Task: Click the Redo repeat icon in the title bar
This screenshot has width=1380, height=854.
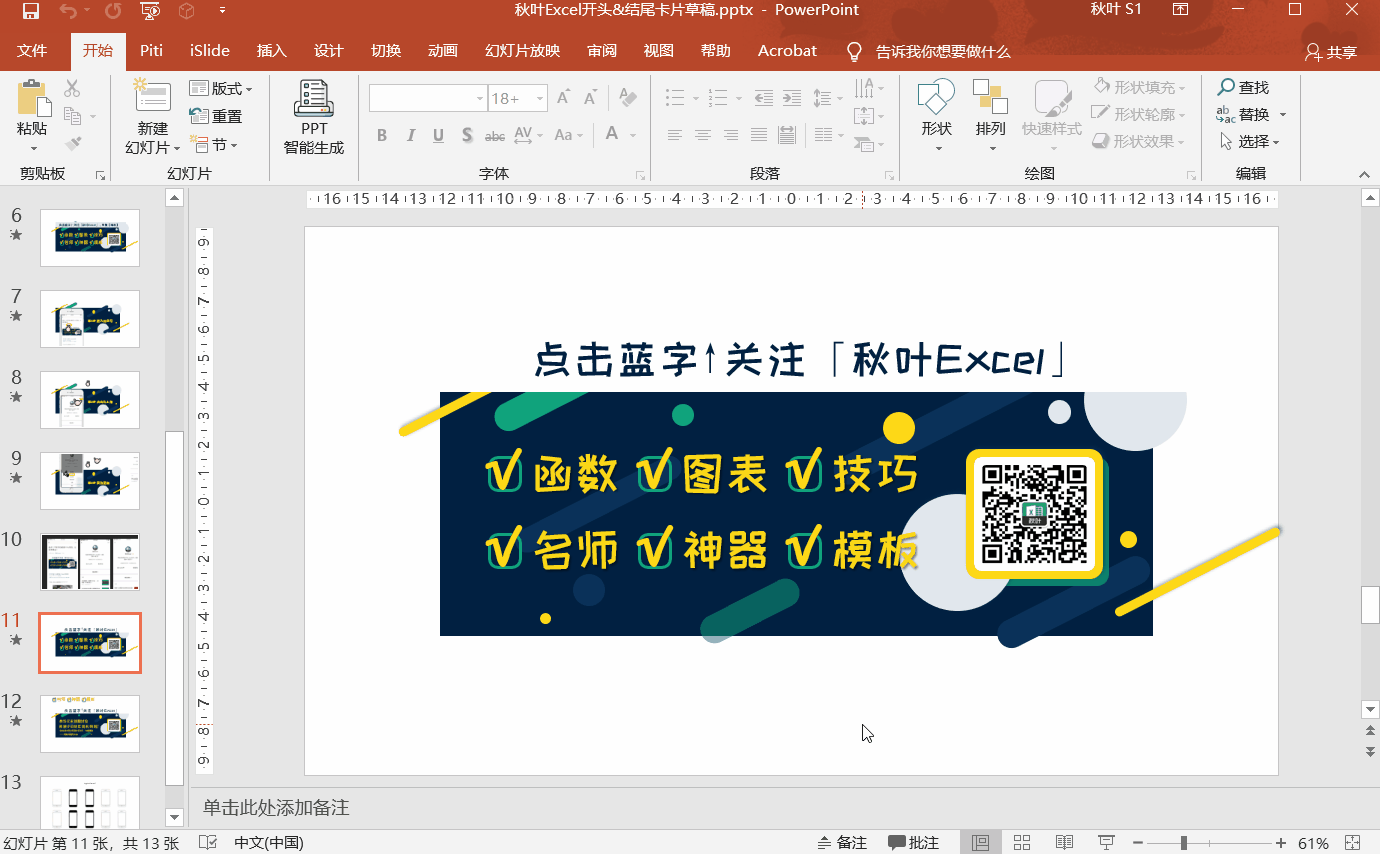Action: click(x=113, y=11)
